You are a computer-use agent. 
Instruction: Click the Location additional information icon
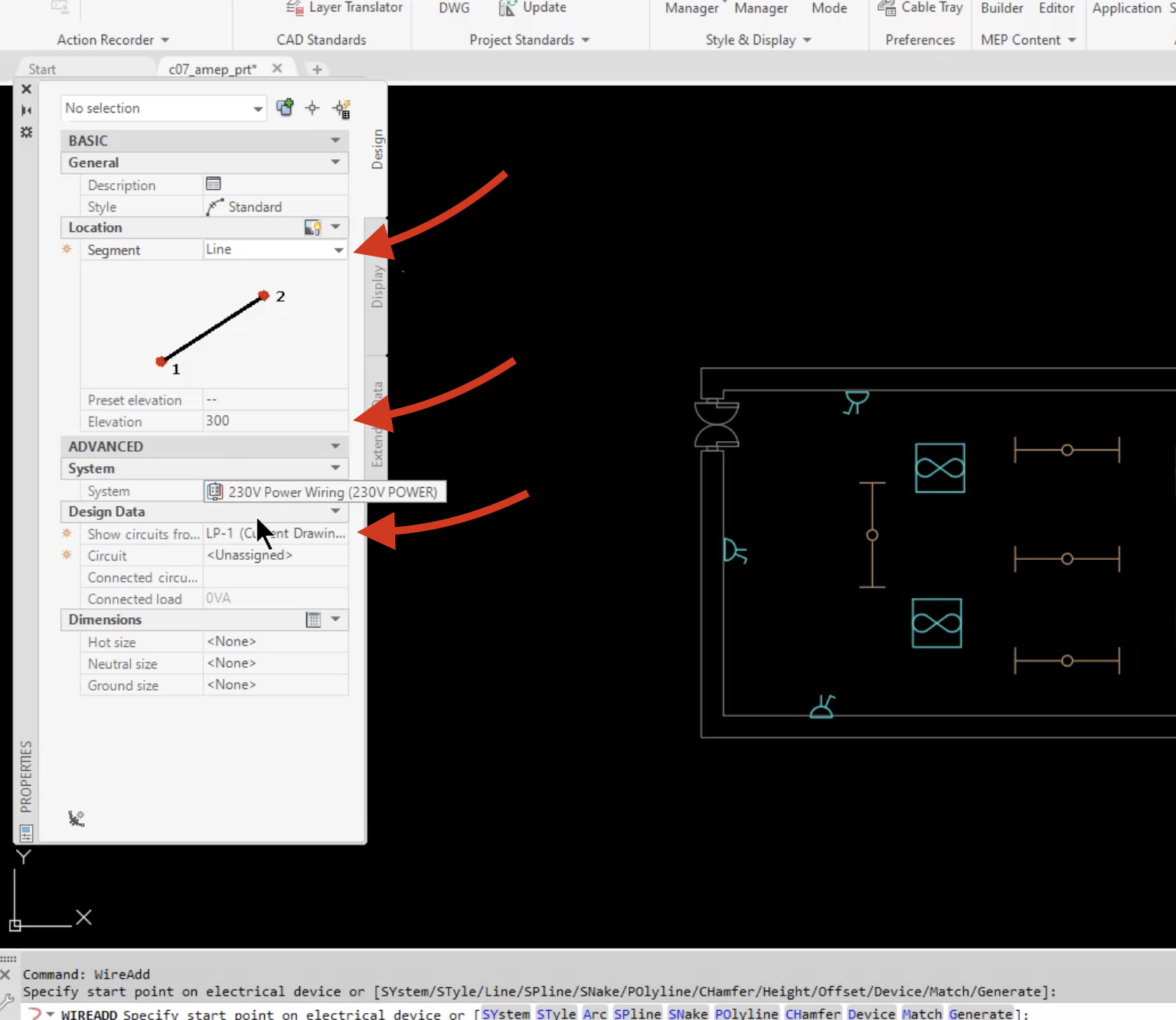312,227
